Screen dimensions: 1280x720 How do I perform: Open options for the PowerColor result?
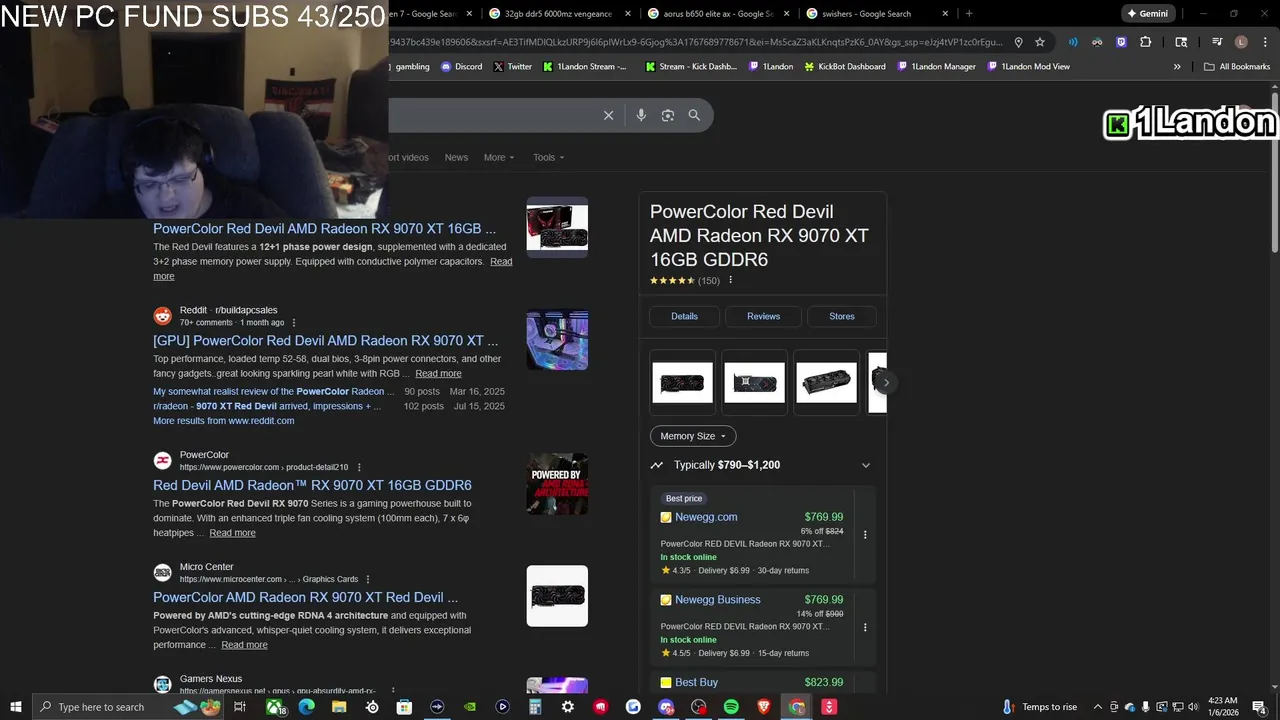pyautogui.click(x=359, y=467)
